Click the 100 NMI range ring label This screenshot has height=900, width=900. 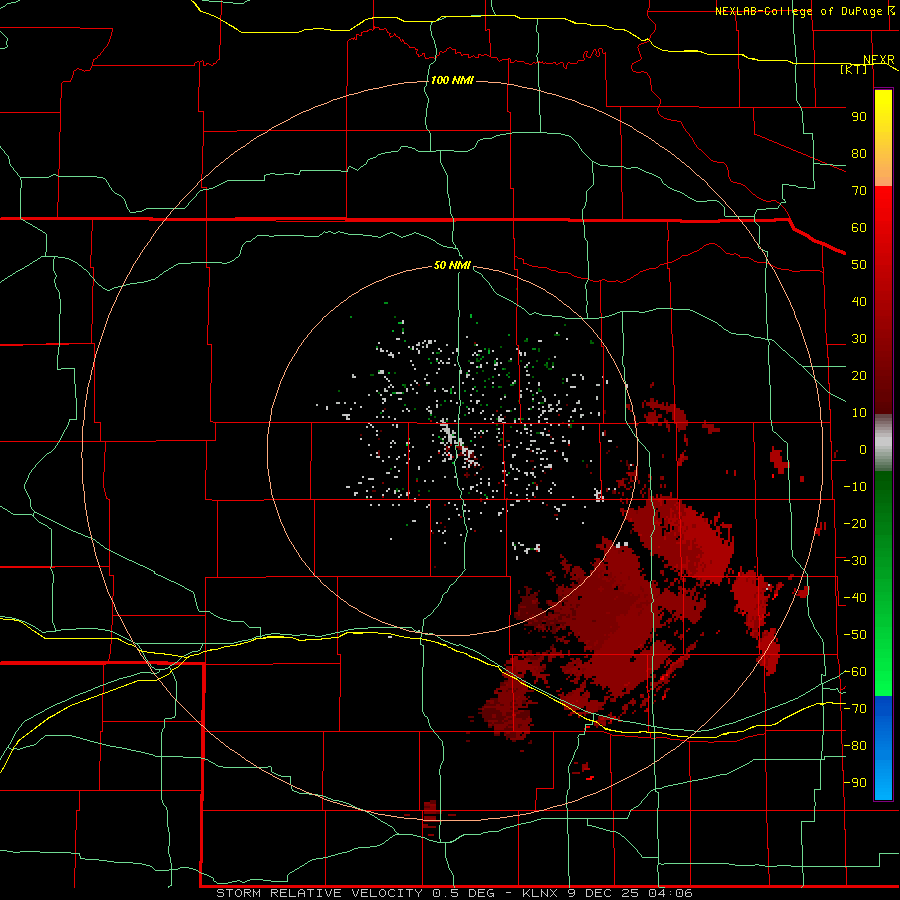click(452, 80)
